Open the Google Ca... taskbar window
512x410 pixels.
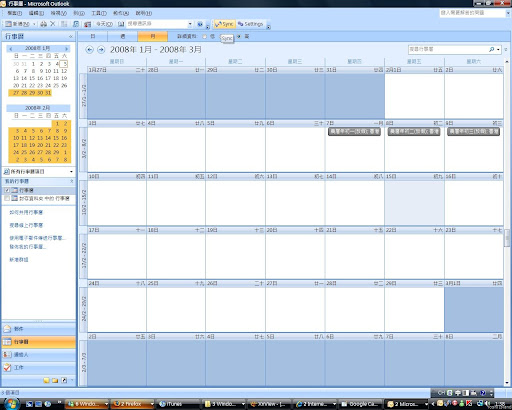(360, 404)
